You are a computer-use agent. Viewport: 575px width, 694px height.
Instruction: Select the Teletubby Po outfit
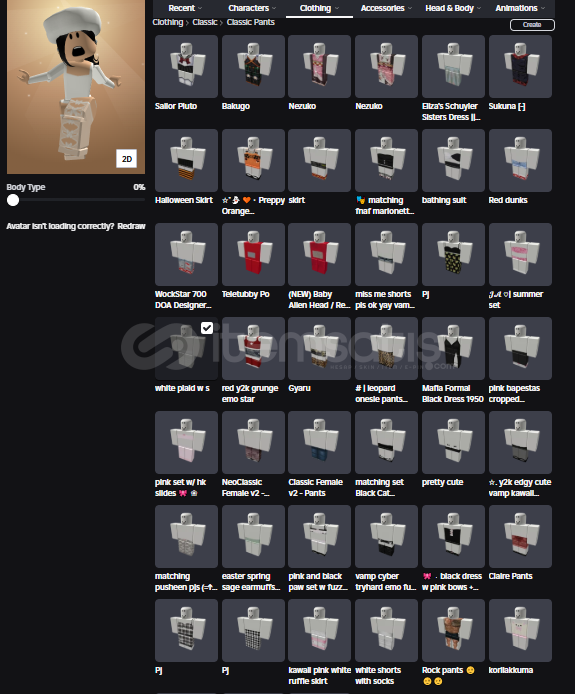pos(253,254)
